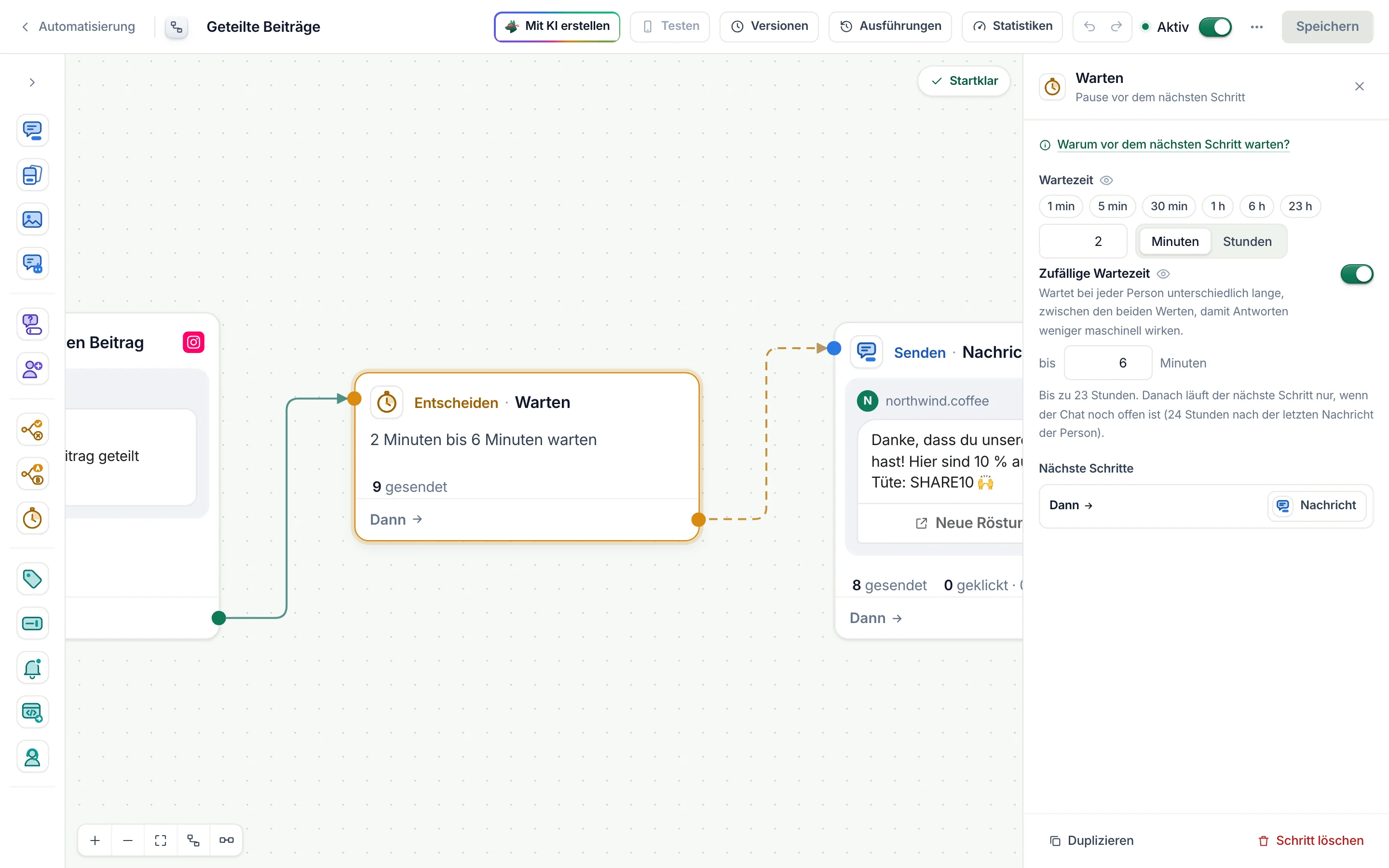Choose the 30 min preset
The height and width of the screenshot is (868, 1389).
(1169, 206)
